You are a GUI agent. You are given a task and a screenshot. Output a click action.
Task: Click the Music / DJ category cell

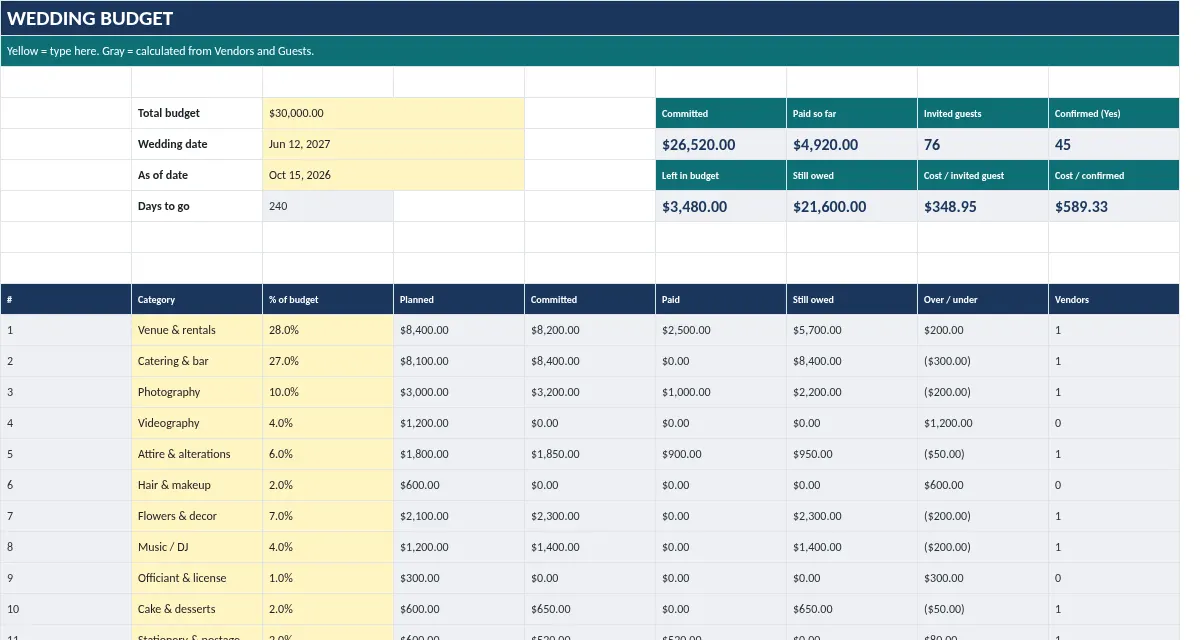point(197,547)
